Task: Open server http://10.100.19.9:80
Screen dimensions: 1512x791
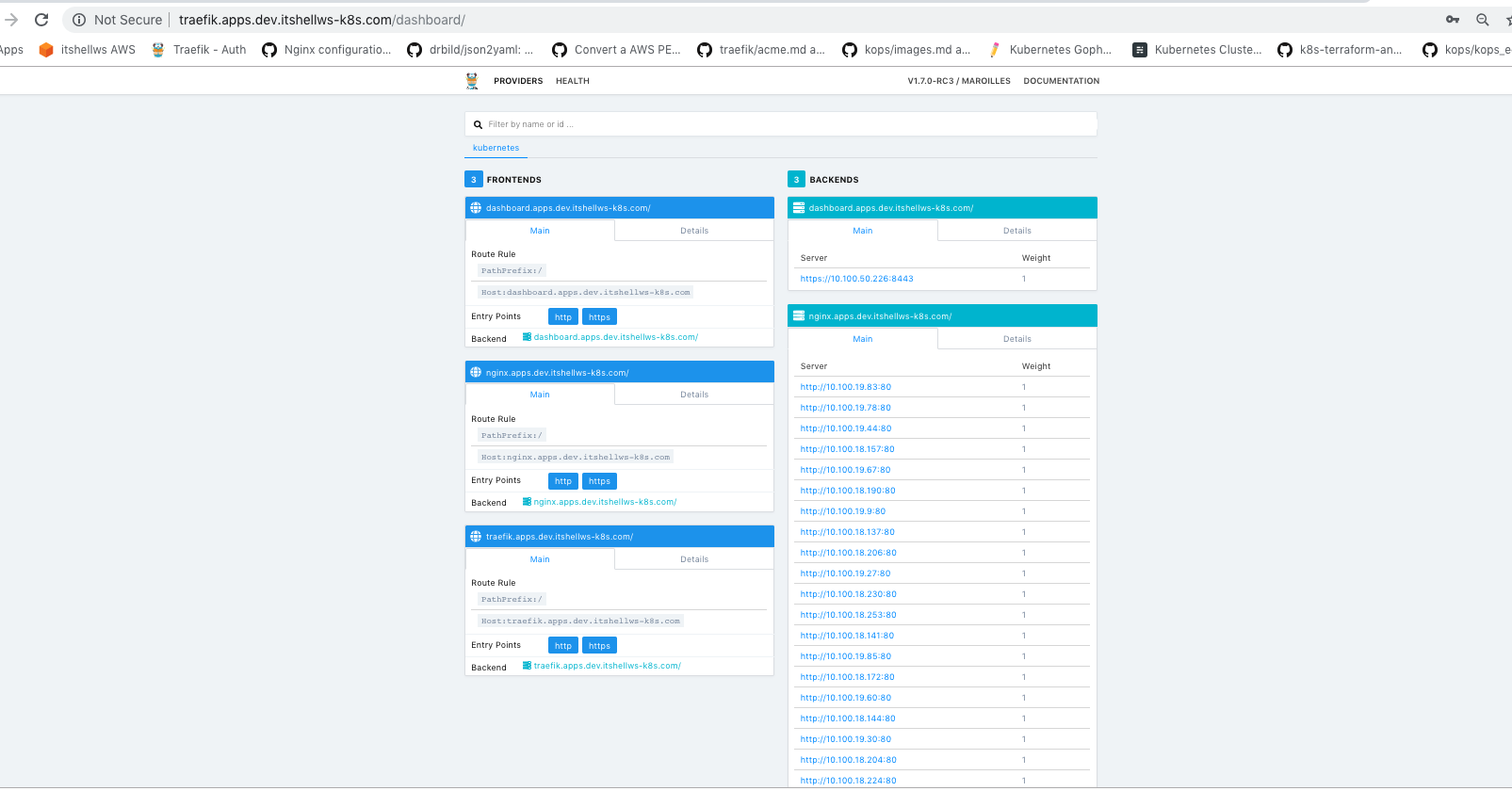Action: point(842,511)
